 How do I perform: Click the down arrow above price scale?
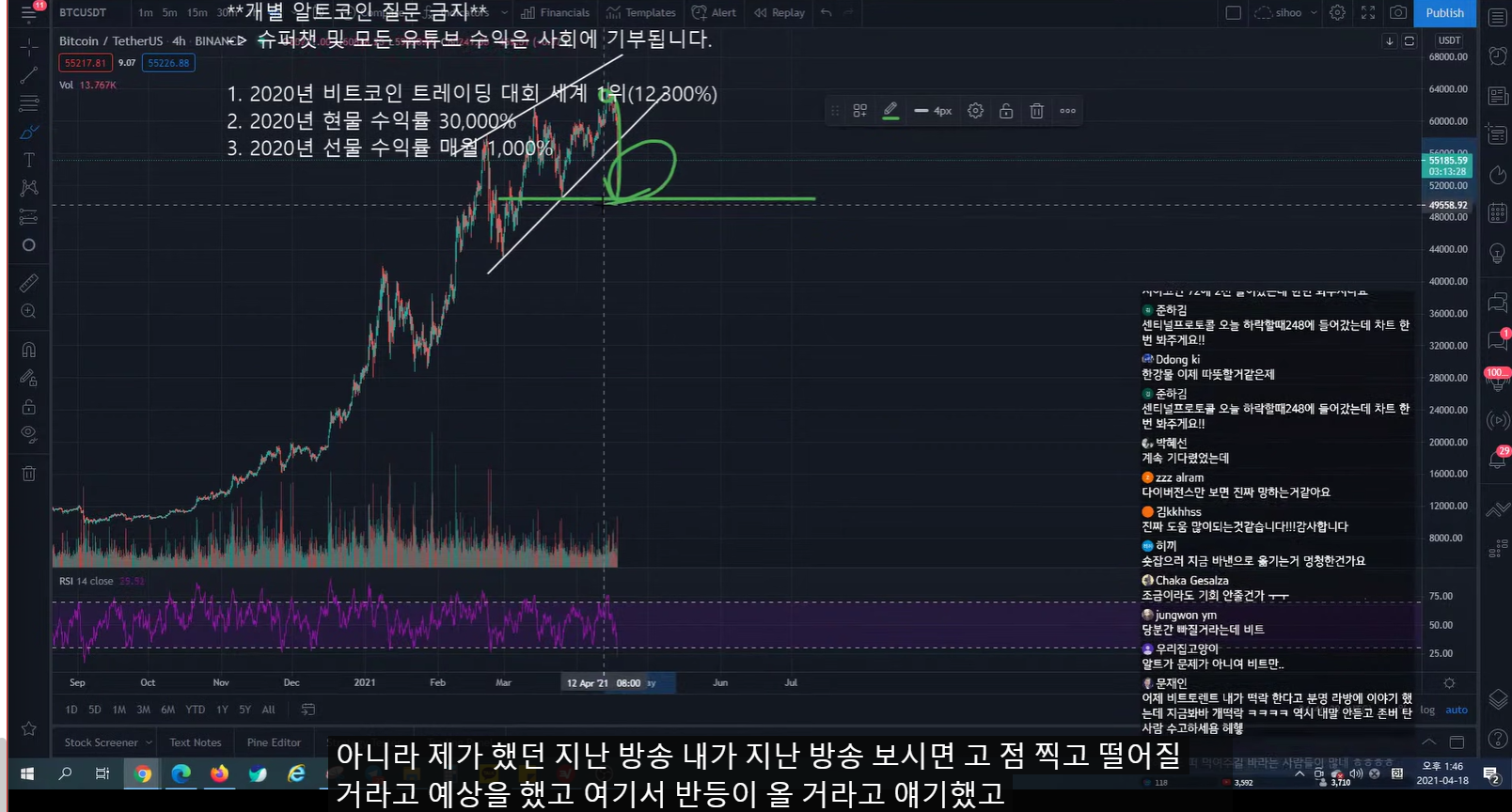pyautogui.click(x=1390, y=41)
